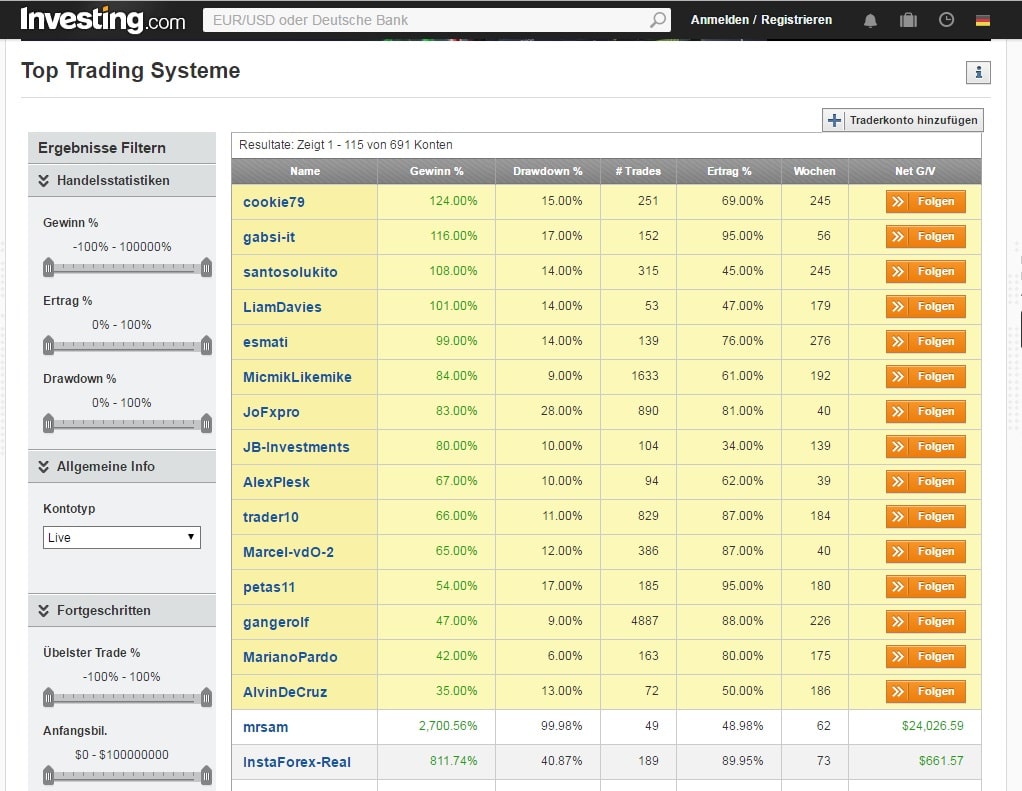Open the Registrieren link
The height and width of the screenshot is (791, 1022).
click(796, 20)
